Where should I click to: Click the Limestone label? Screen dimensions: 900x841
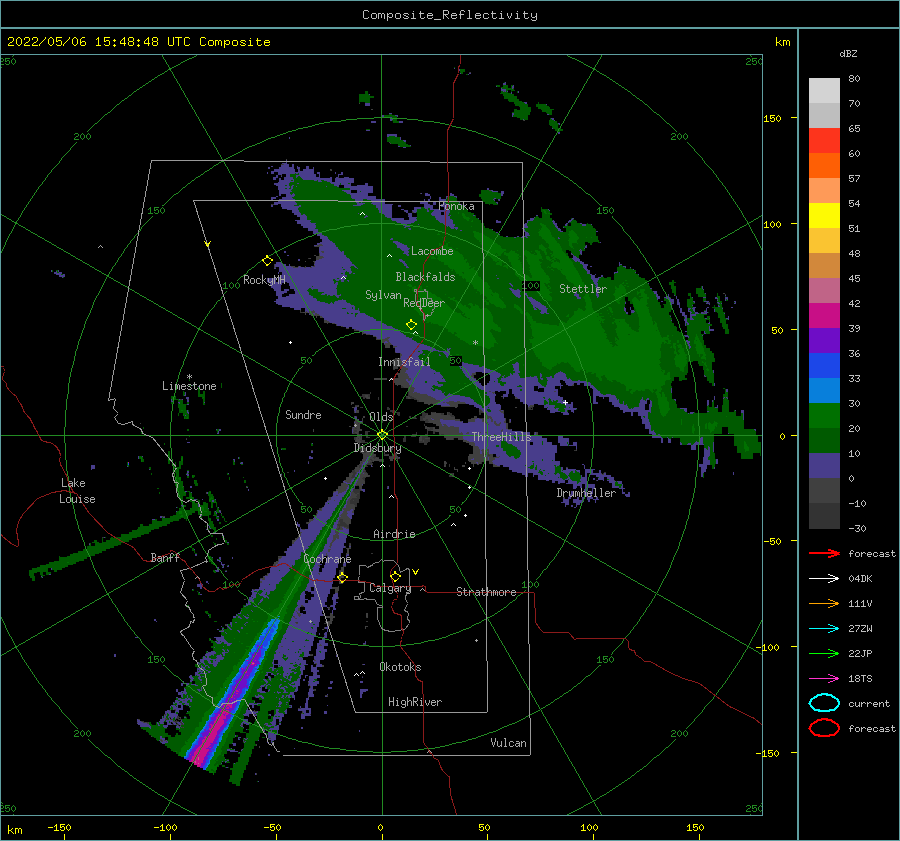point(189,386)
